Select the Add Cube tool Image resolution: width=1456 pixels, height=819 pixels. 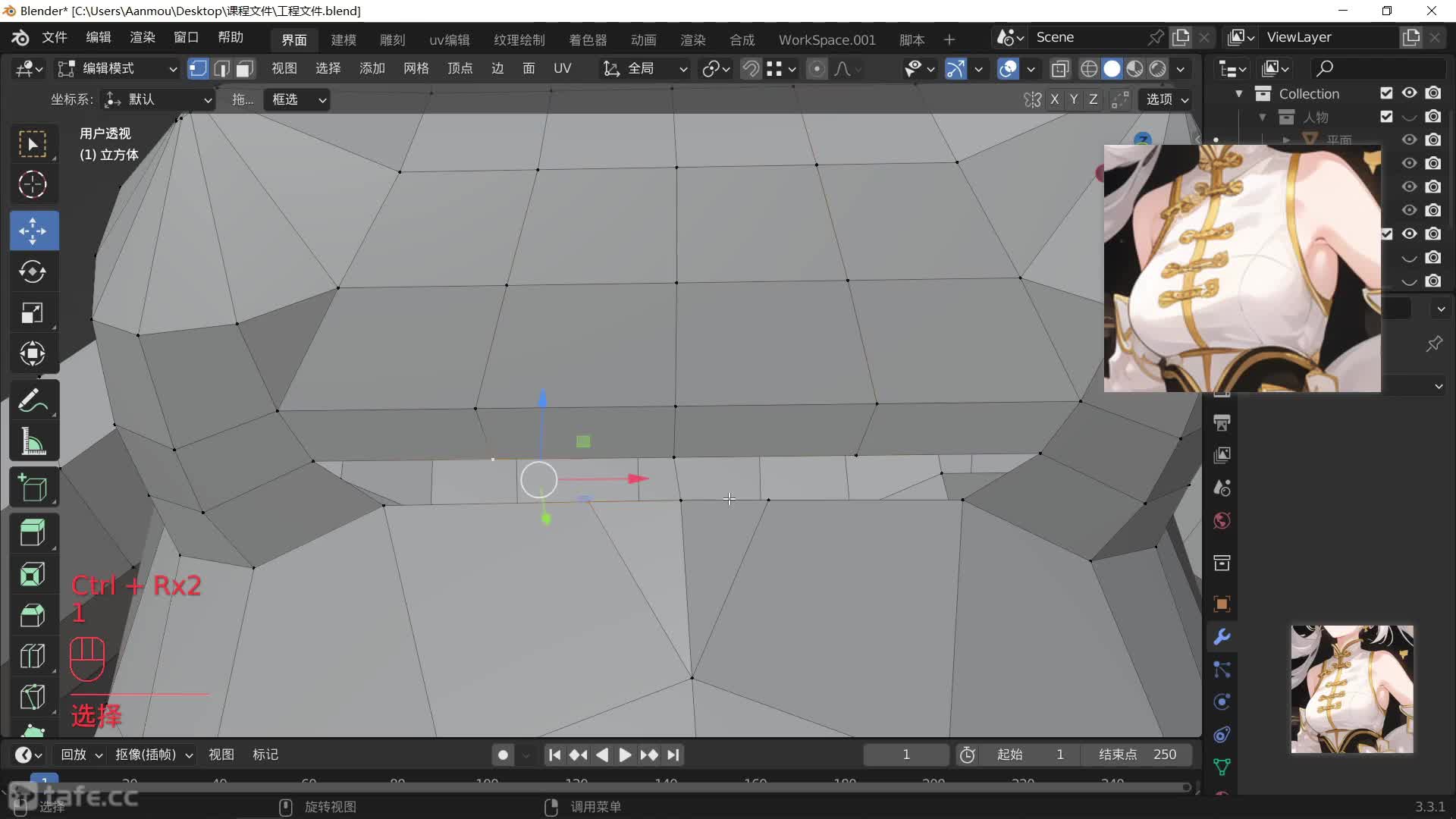[33, 488]
